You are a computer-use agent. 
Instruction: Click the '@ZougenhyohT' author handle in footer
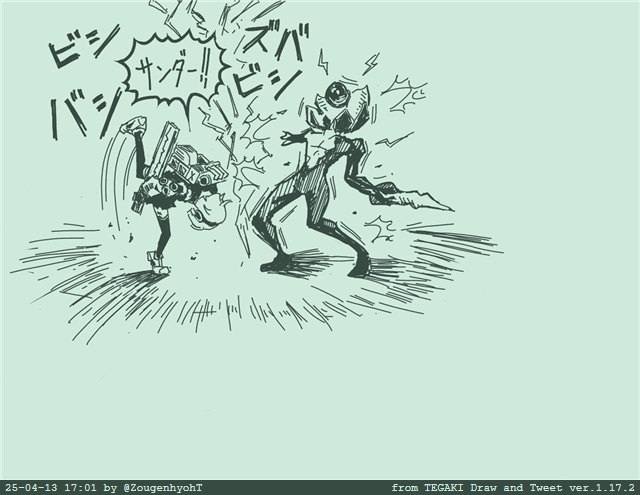tap(162, 488)
